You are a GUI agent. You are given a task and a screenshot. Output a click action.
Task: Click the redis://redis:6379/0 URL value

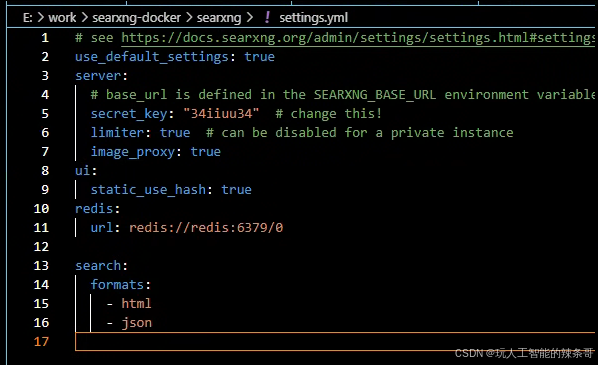pyautogui.click(x=206, y=228)
